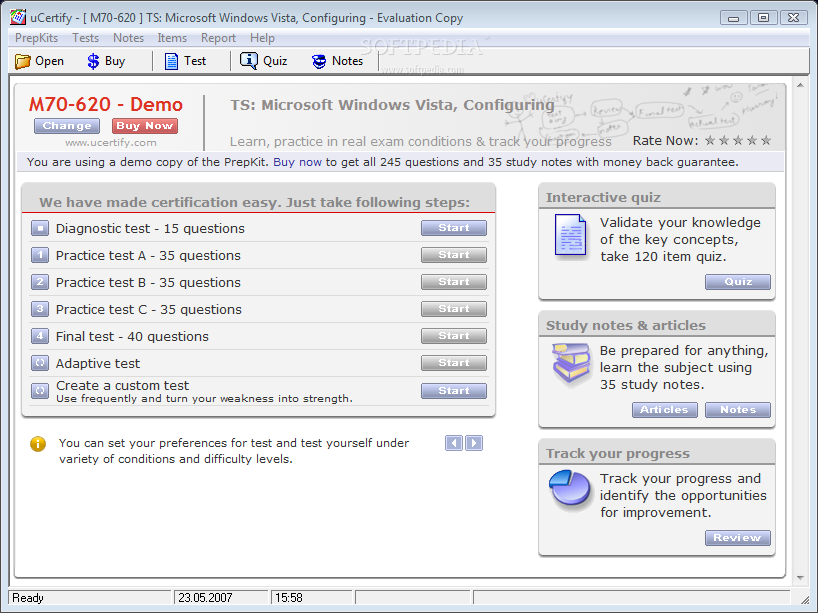Click the number 3 icon for Practice test C
This screenshot has height=613, width=818.
pos(40,309)
